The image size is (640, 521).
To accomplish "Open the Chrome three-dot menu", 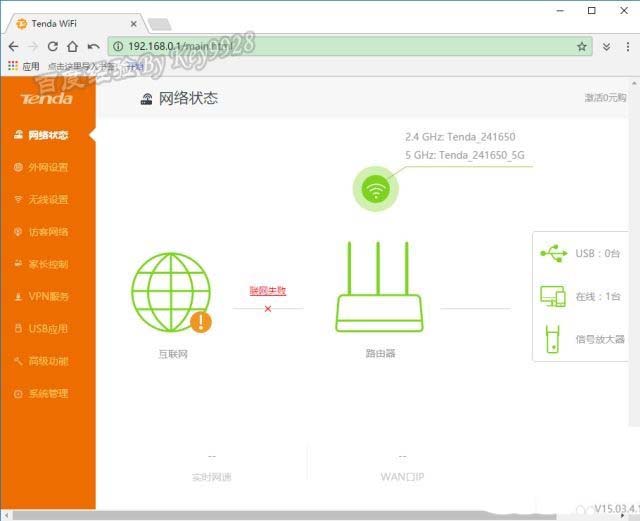I will pos(626,46).
